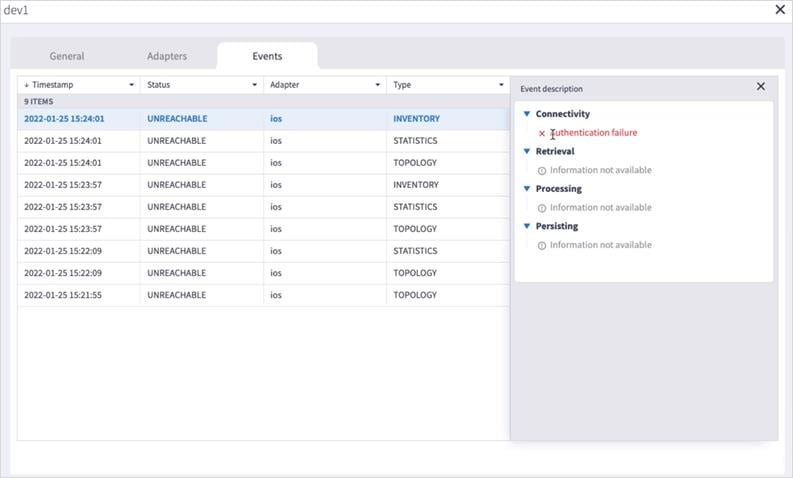Image resolution: width=793 pixels, height=478 pixels.
Task: Sort by Status column header
Action: click(x=158, y=85)
